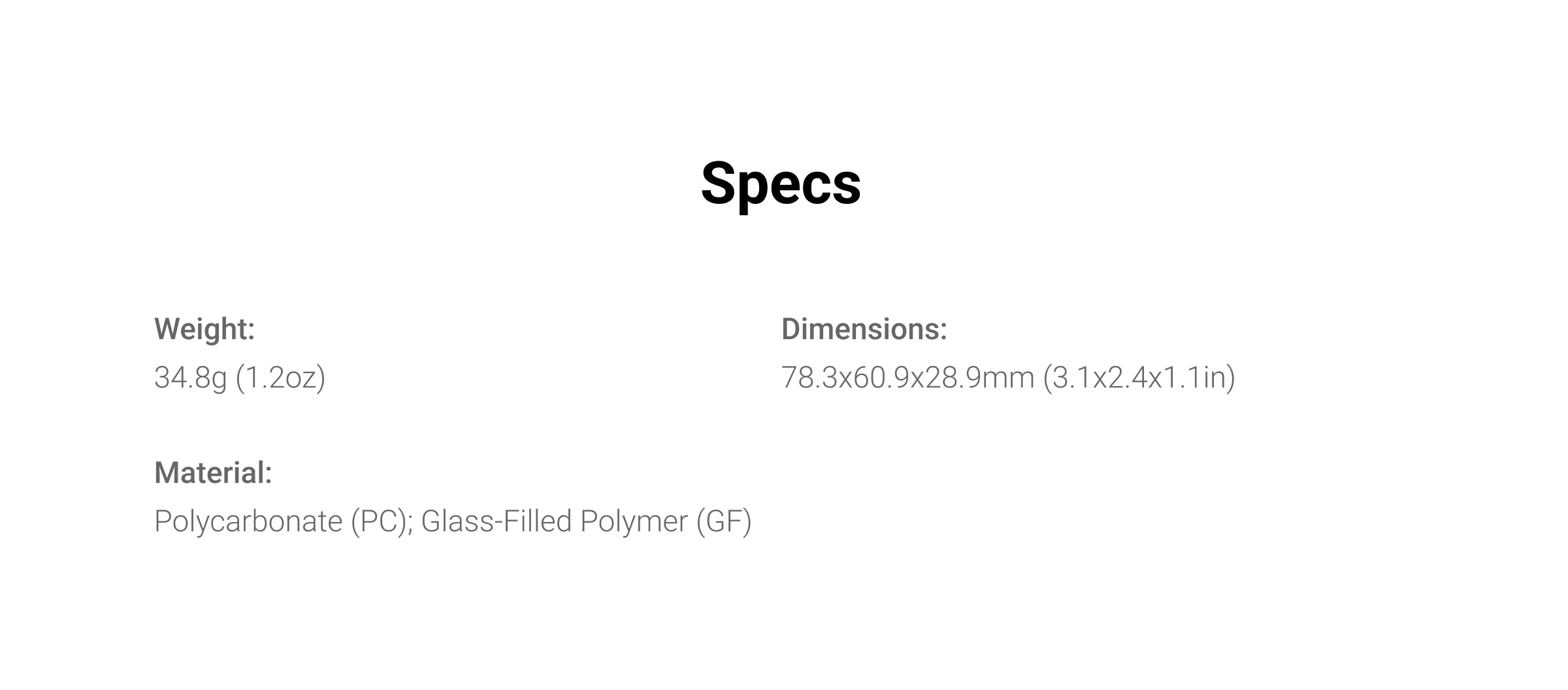Click the 3.1 value in inch dimensions
The height and width of the screenshot is (690, 1568).
[x=1071, y=378]
